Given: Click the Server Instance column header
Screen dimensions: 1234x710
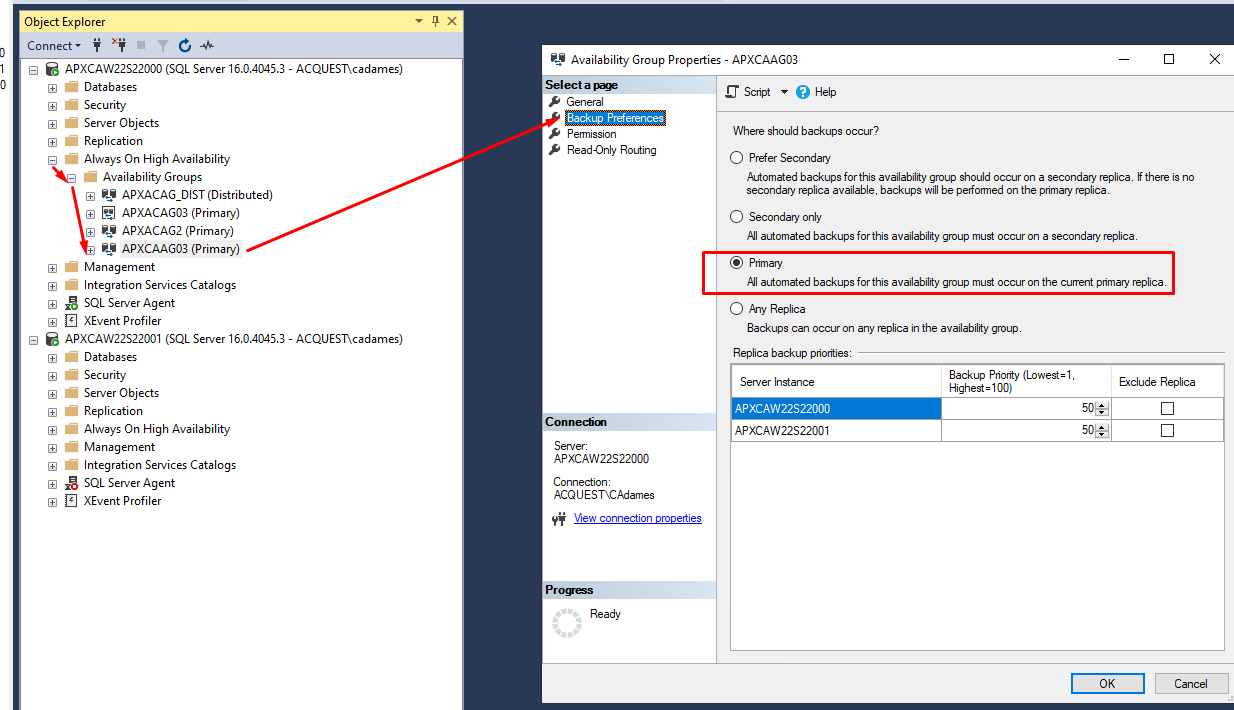Looking at the screenshot, I should click(836, 382).
